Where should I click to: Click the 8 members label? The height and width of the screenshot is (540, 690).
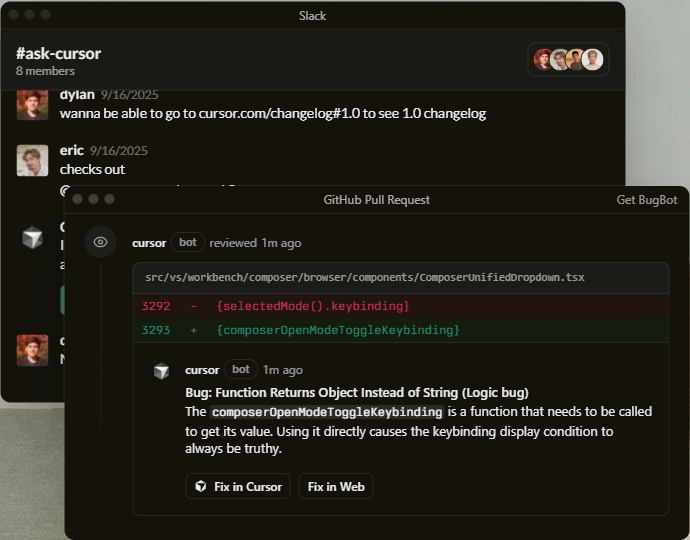pyautogui.click(x=45, y=71)
